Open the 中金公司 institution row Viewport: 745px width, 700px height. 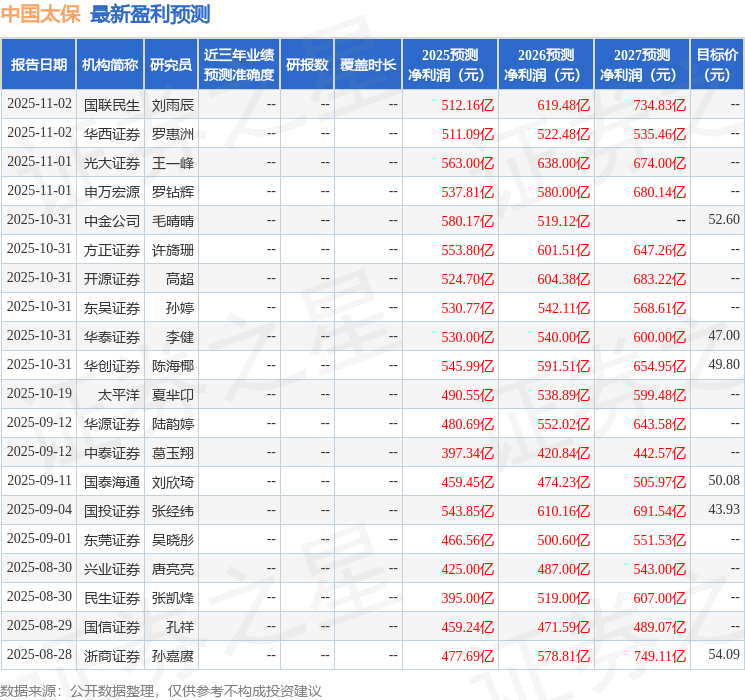tap(111, 220)
